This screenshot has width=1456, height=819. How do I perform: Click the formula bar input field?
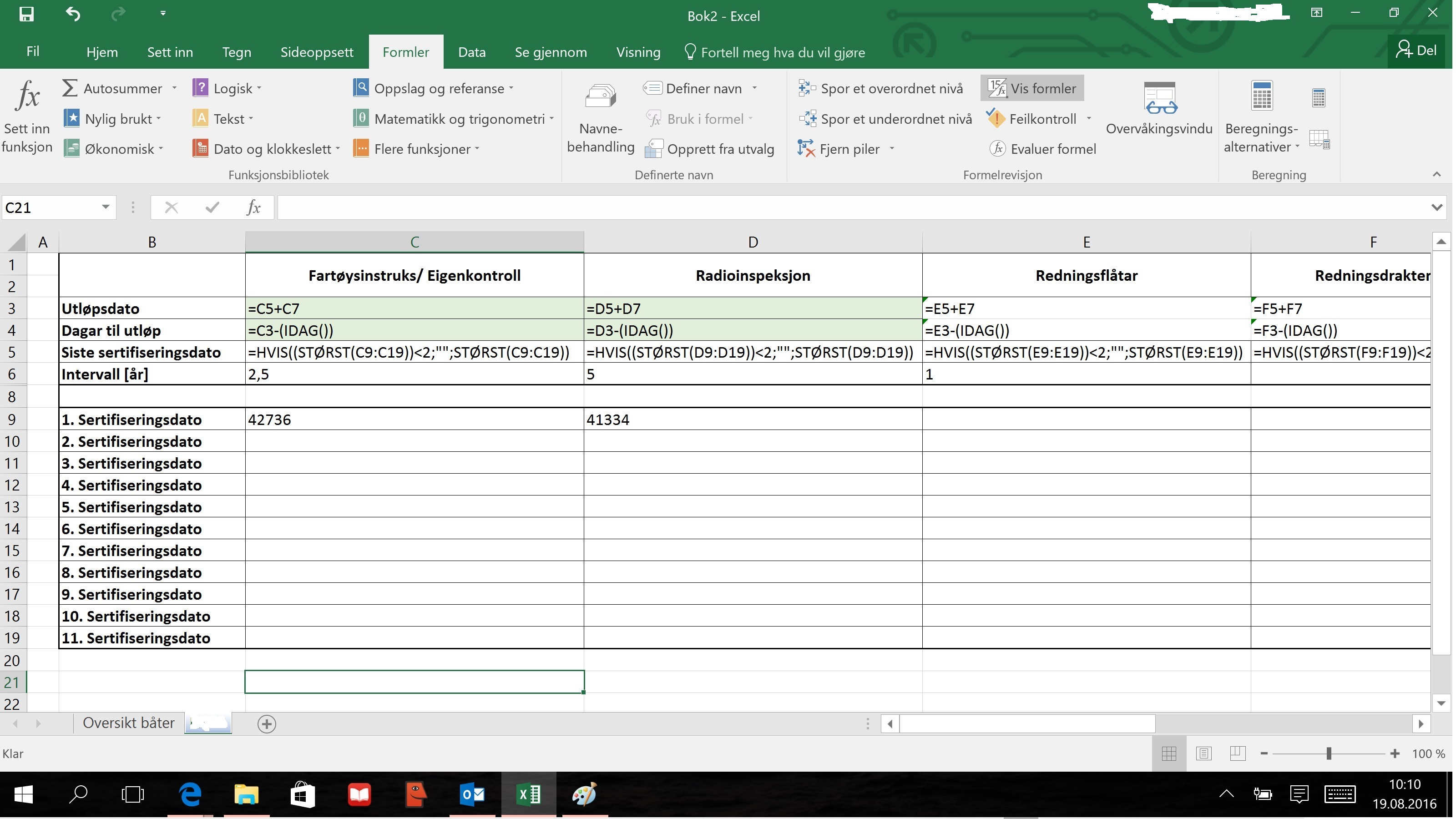pos(852,207)
